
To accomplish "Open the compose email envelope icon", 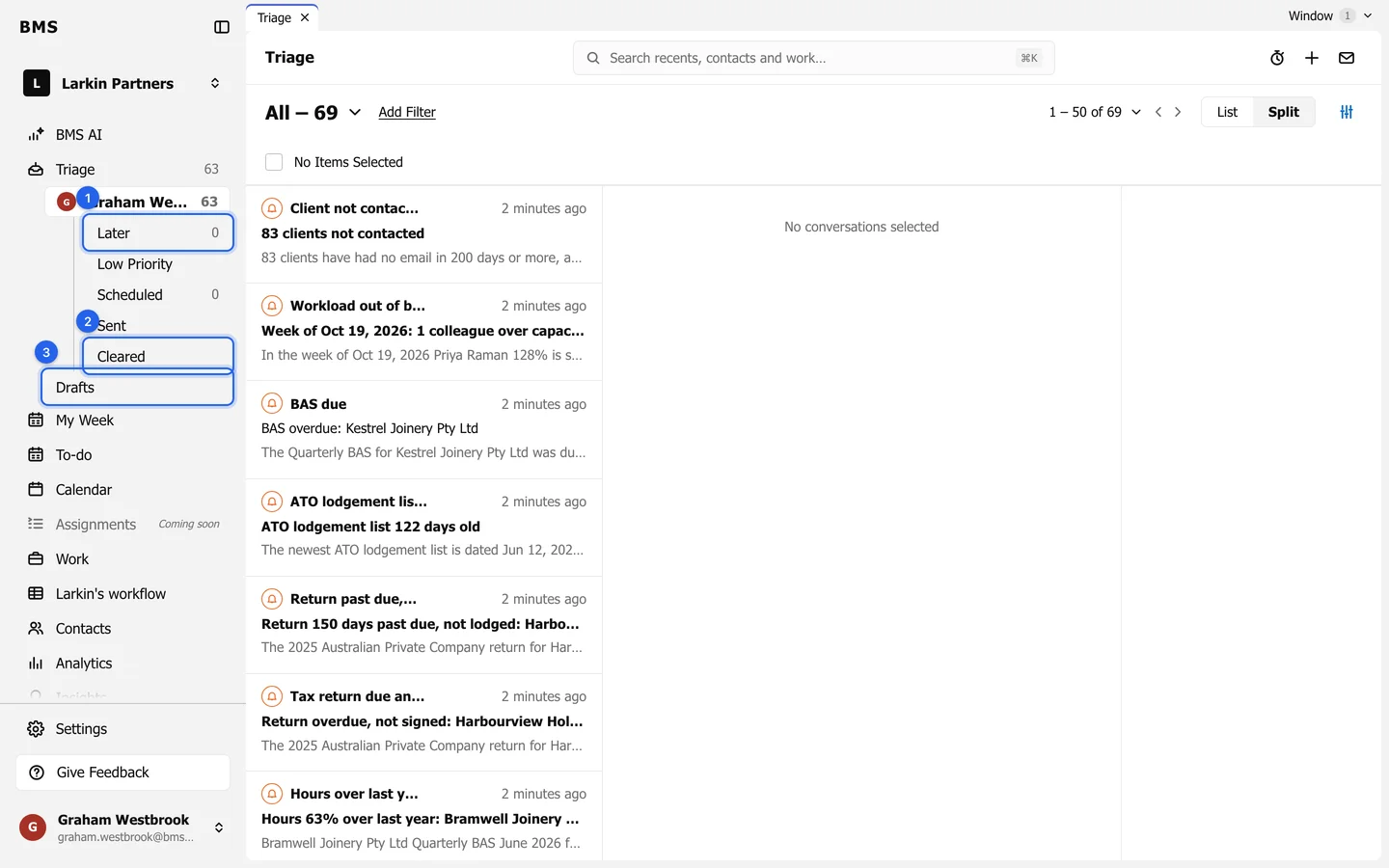I will click(1347, 58).
